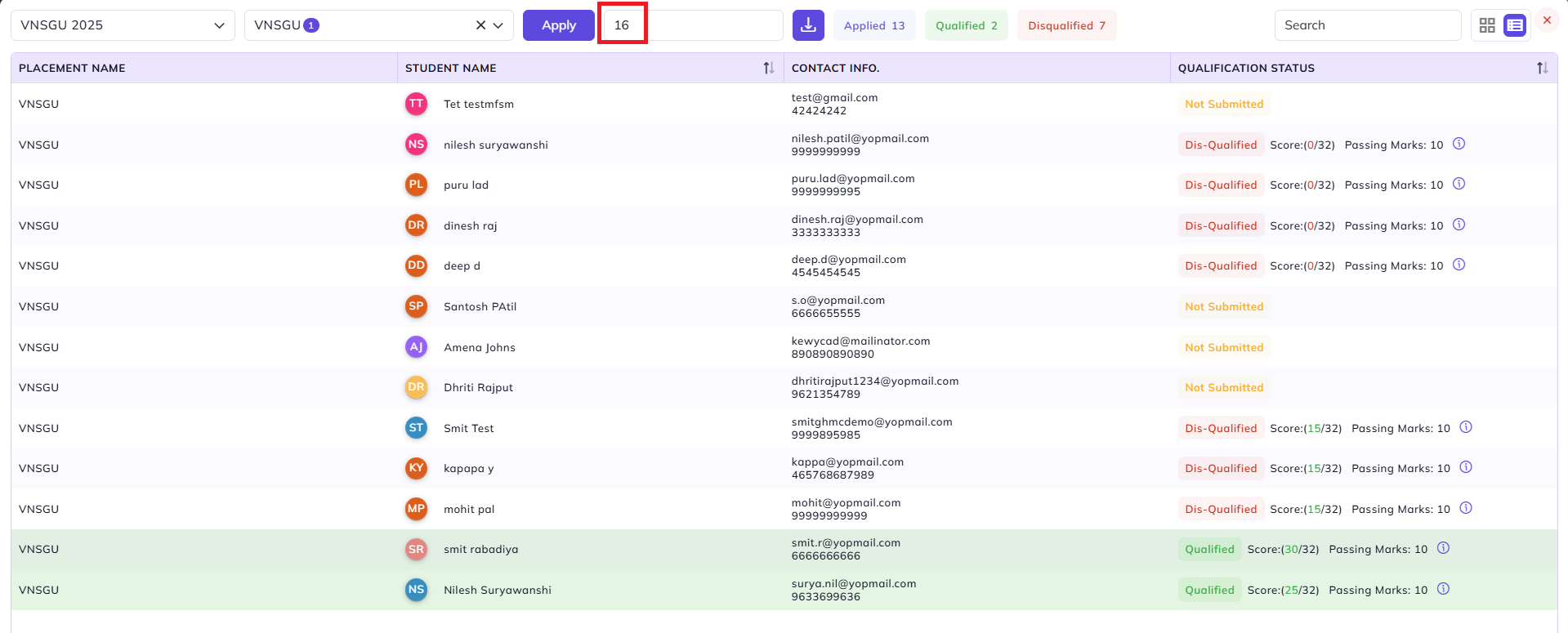Click the KY avatar for kapapa y
Viewport: 1568px width, 633px height.
click(x=417, y=468)
